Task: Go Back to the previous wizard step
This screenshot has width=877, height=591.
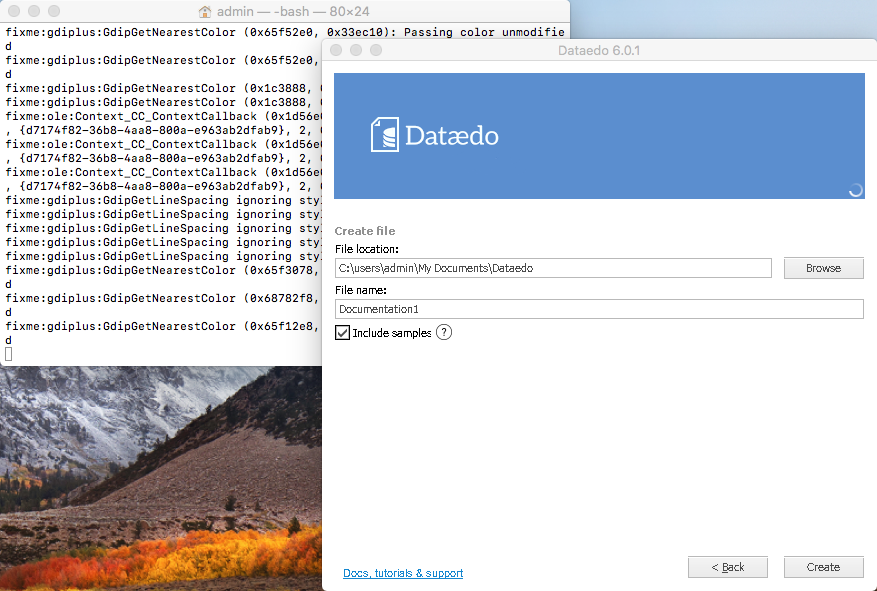Action: 727,567
